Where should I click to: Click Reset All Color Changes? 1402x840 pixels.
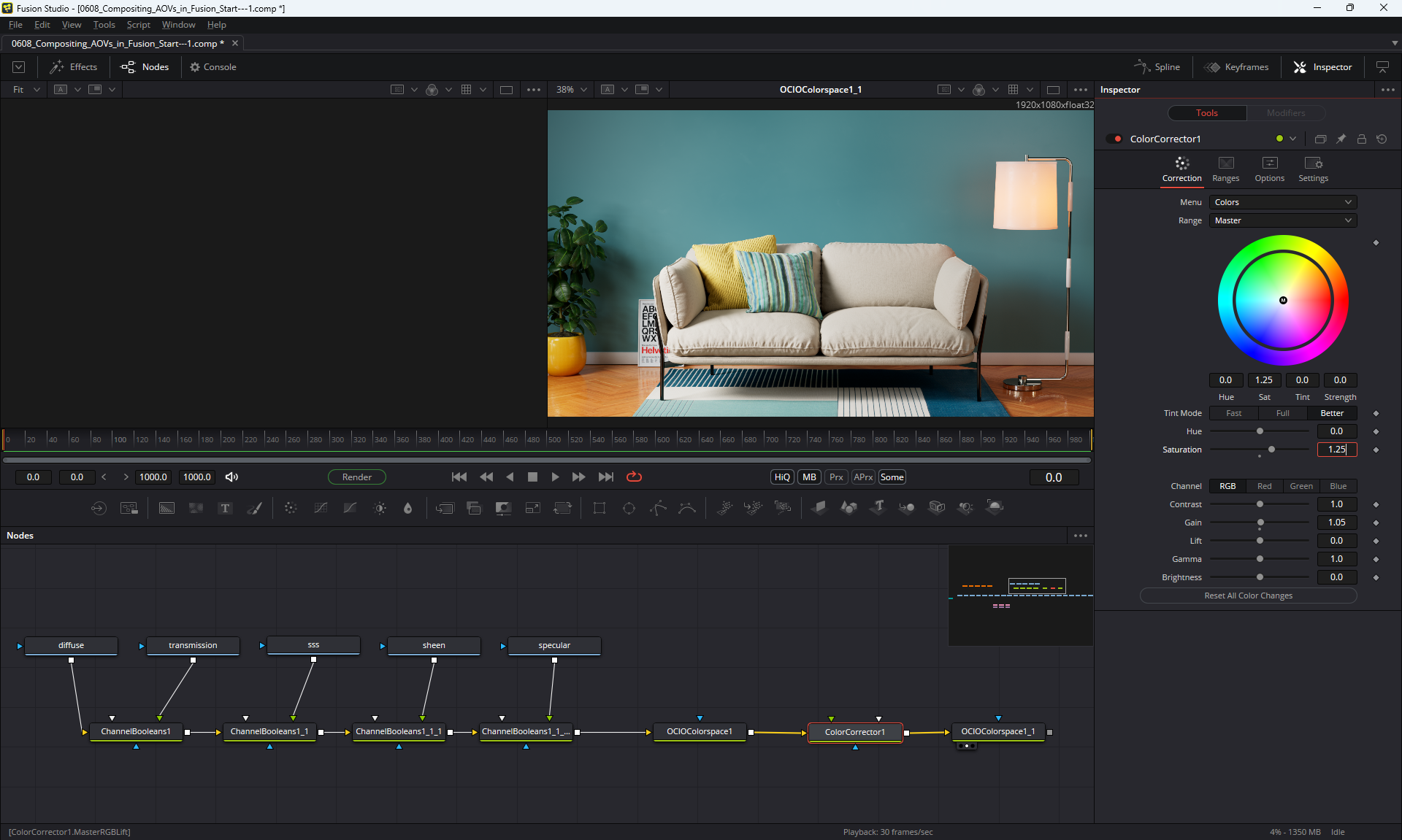tap(1248, 596)
